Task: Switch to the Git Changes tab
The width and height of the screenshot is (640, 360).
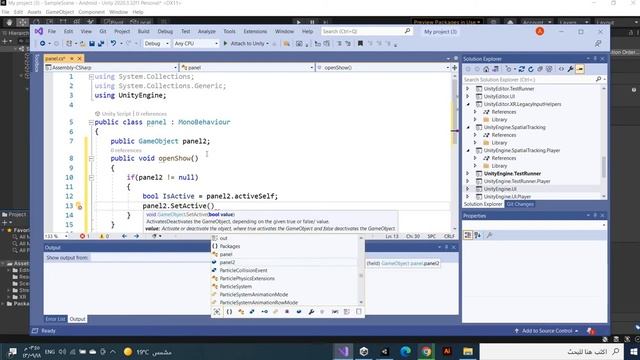Action: click(x=520, y=204)
